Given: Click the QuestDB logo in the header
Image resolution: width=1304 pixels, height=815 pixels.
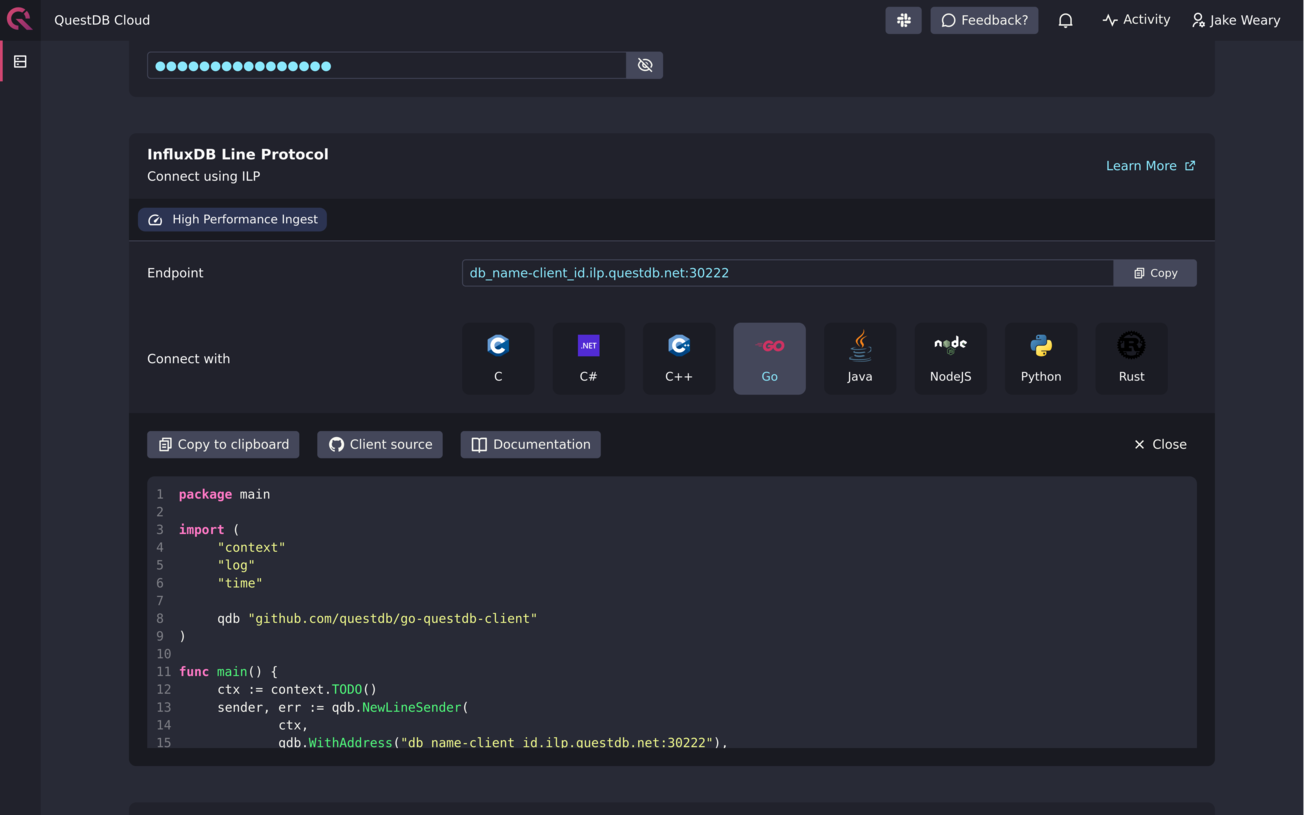Looking at the screenshot, I should tap(19, 19).
